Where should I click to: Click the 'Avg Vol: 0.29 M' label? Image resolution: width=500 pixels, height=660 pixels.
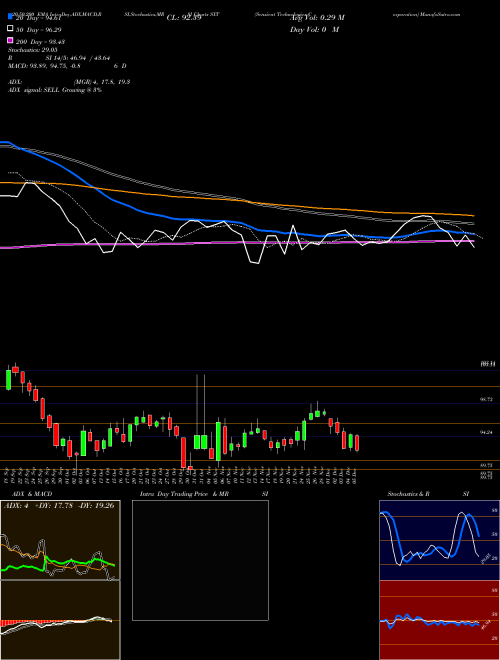(x=317, y=18)
